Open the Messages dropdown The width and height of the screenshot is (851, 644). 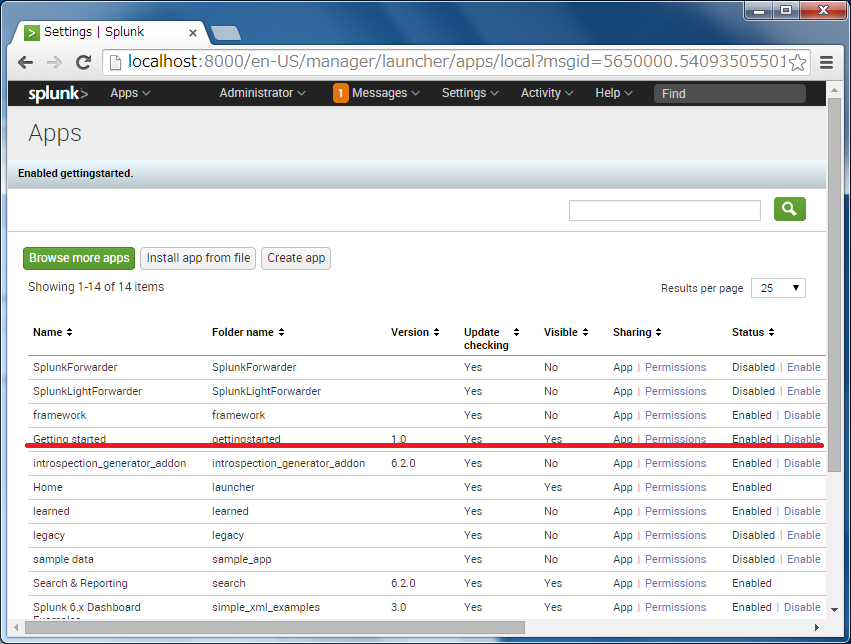[386, 93]
